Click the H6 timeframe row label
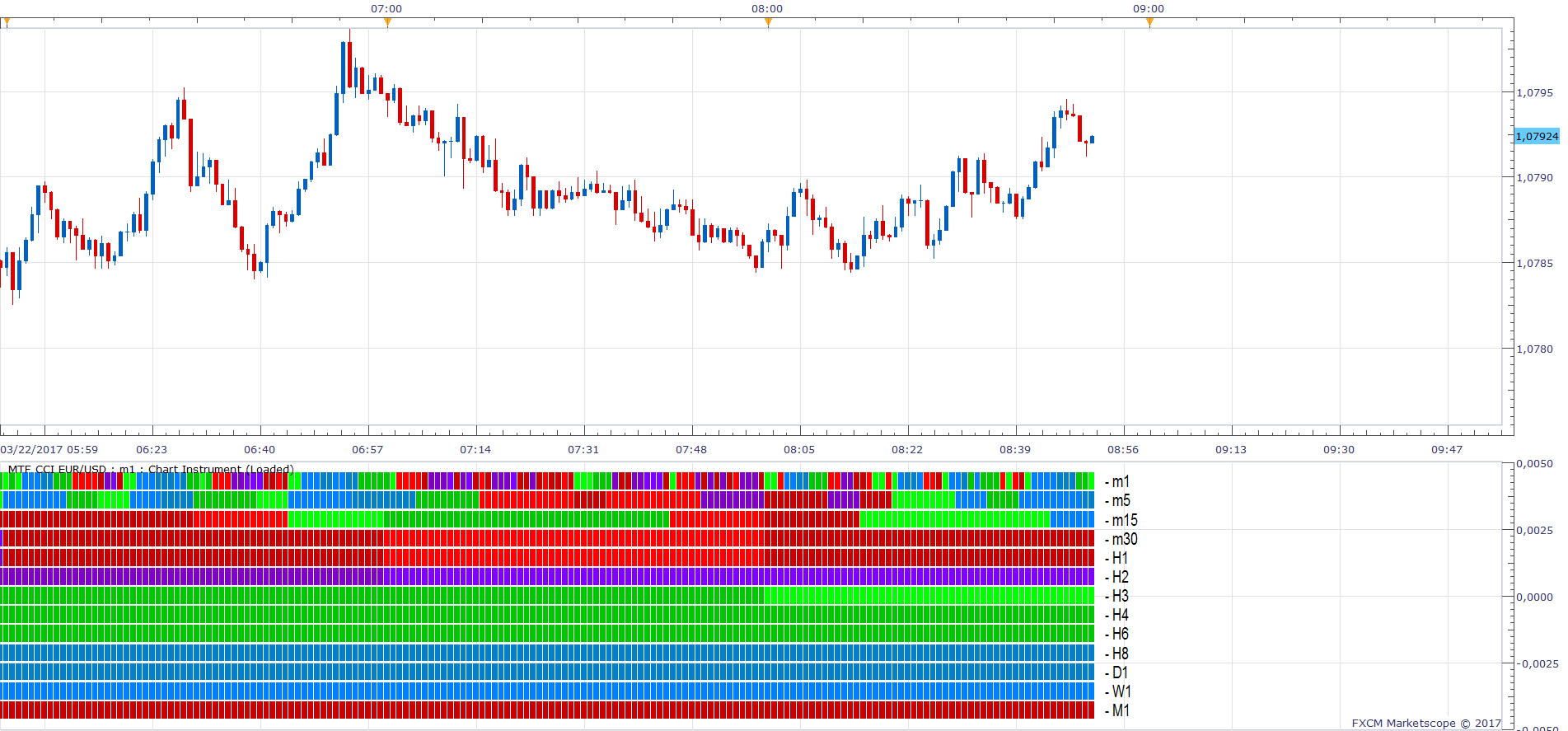Screen dimensions: 1568x731 point(1117,634)
